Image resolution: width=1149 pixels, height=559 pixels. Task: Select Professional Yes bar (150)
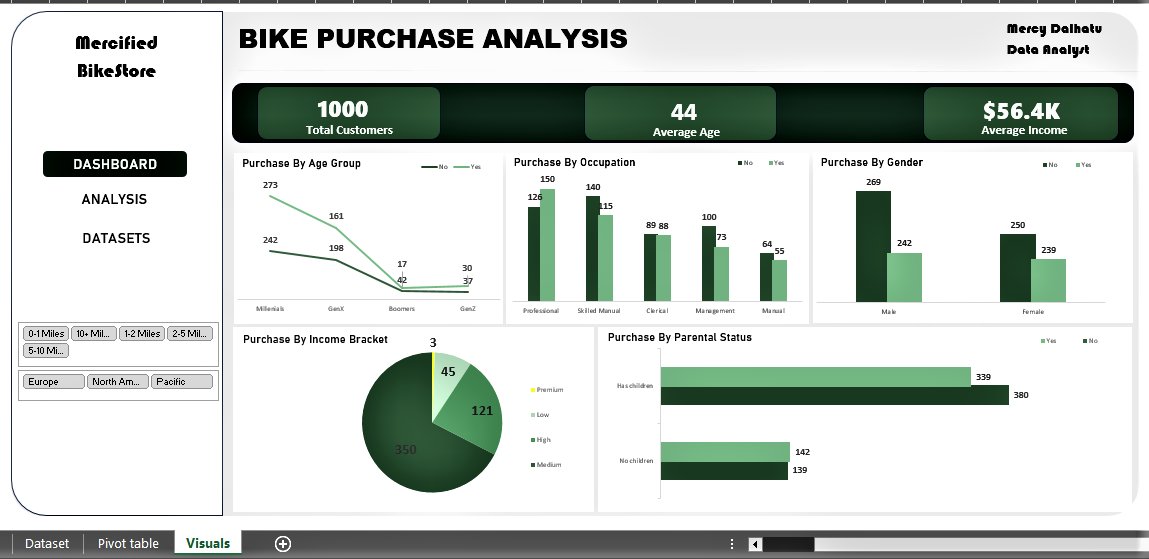pos(547,245)
